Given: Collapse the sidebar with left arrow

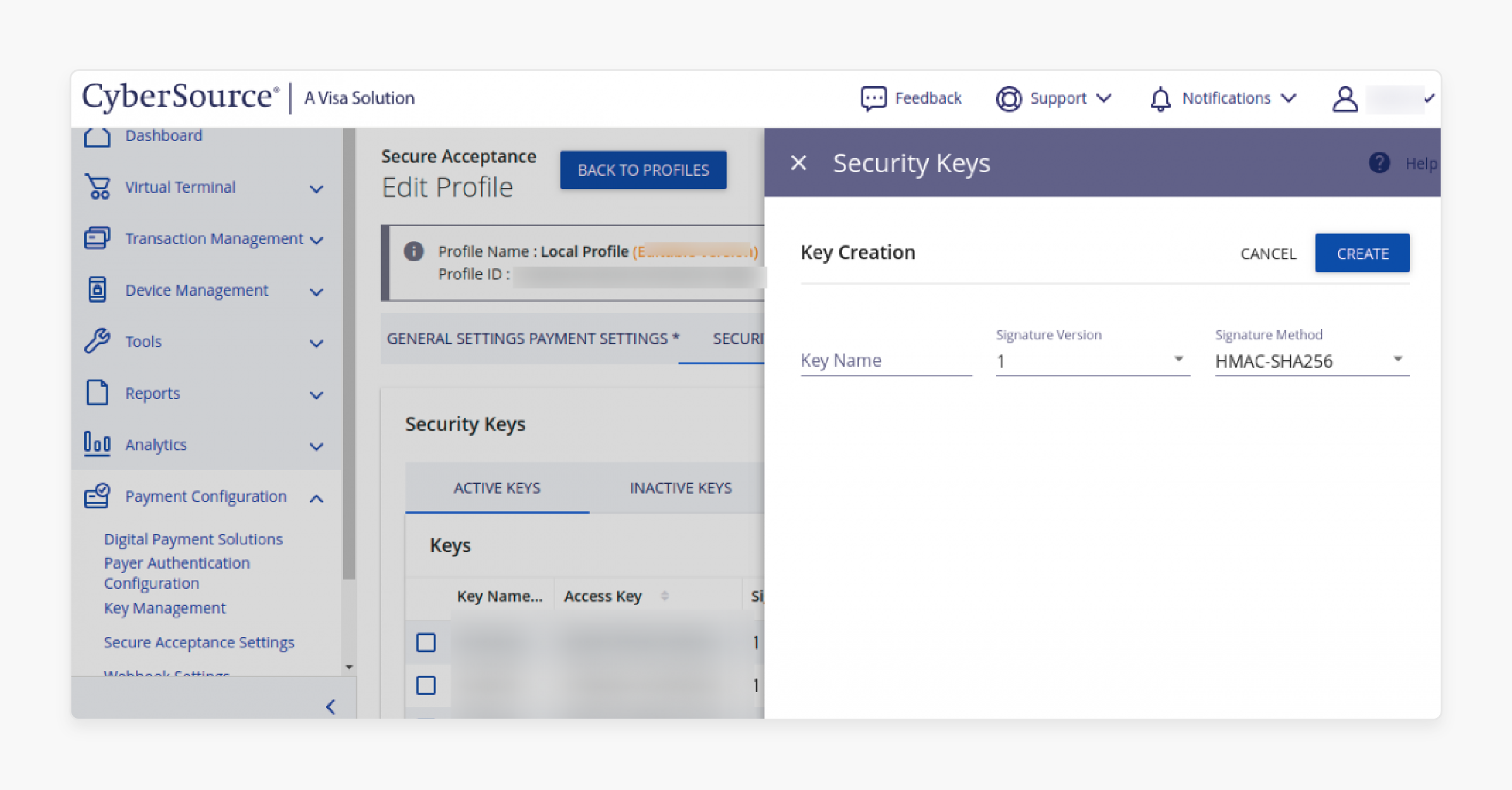Looking at the screenshot, I should point(330,707).
